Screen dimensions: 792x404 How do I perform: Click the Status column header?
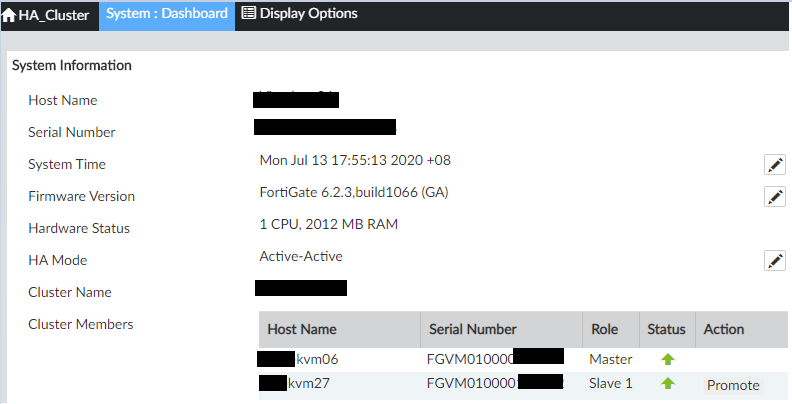pyautogui.click(x=666, y=329)
